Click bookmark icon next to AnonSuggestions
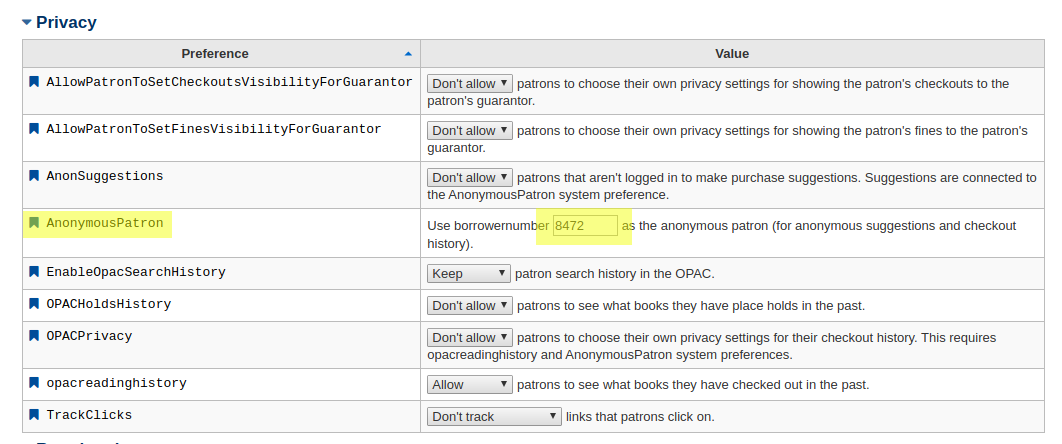This screenshot has width=1062, height=444. (34, 176)
